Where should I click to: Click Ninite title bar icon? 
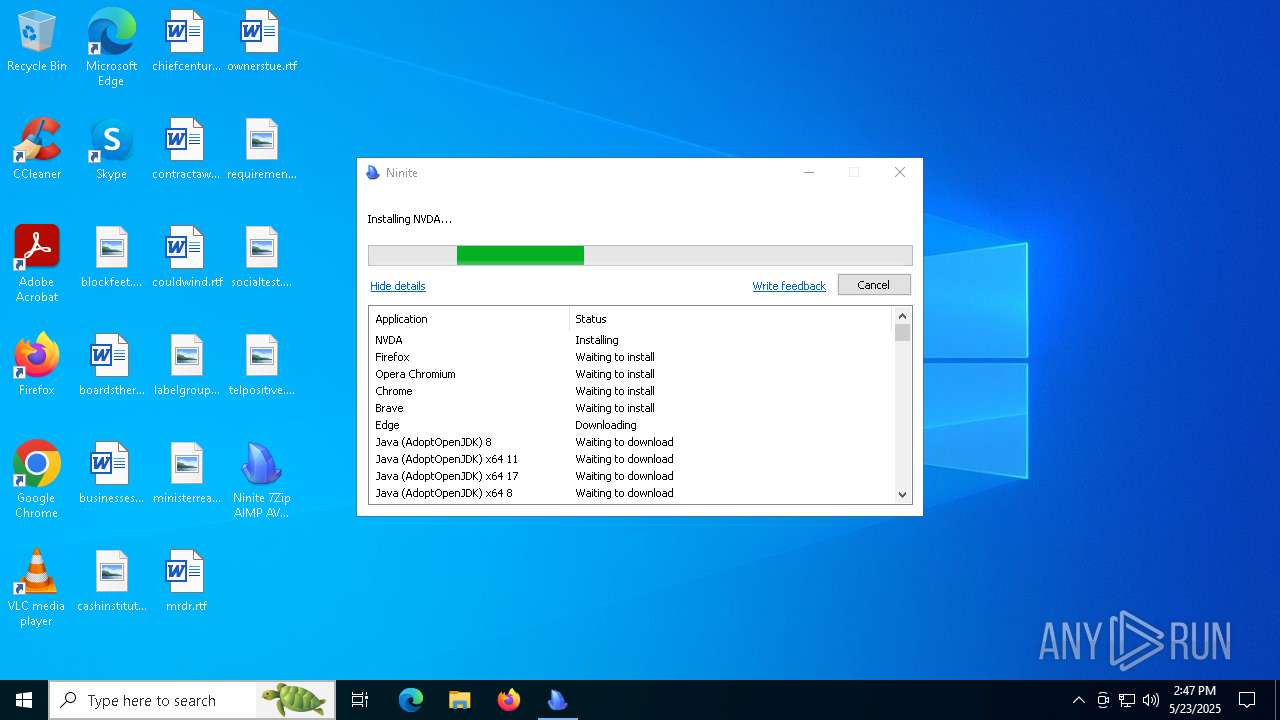click(x=373, y=173)
